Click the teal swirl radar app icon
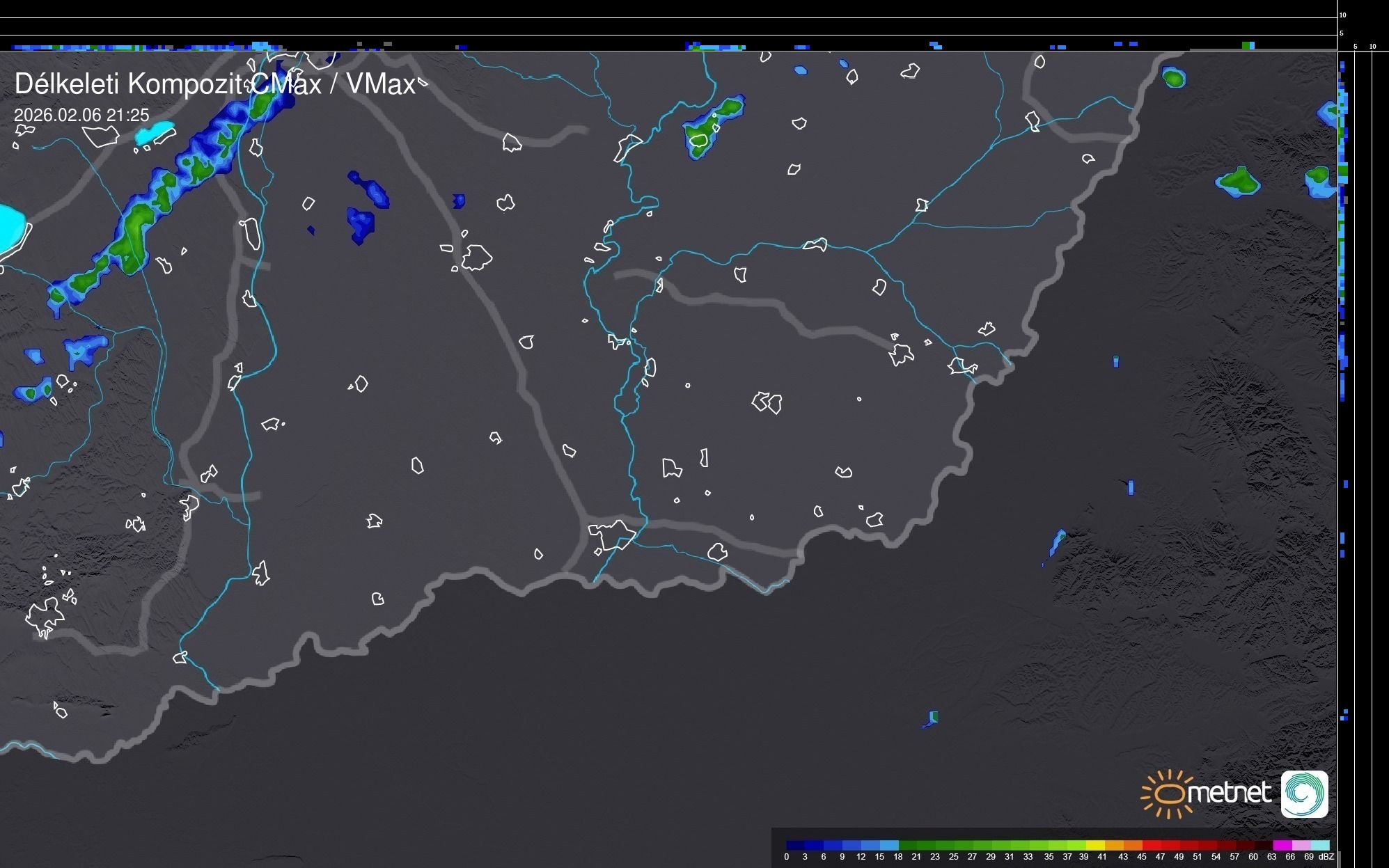 coord(1304,794)
